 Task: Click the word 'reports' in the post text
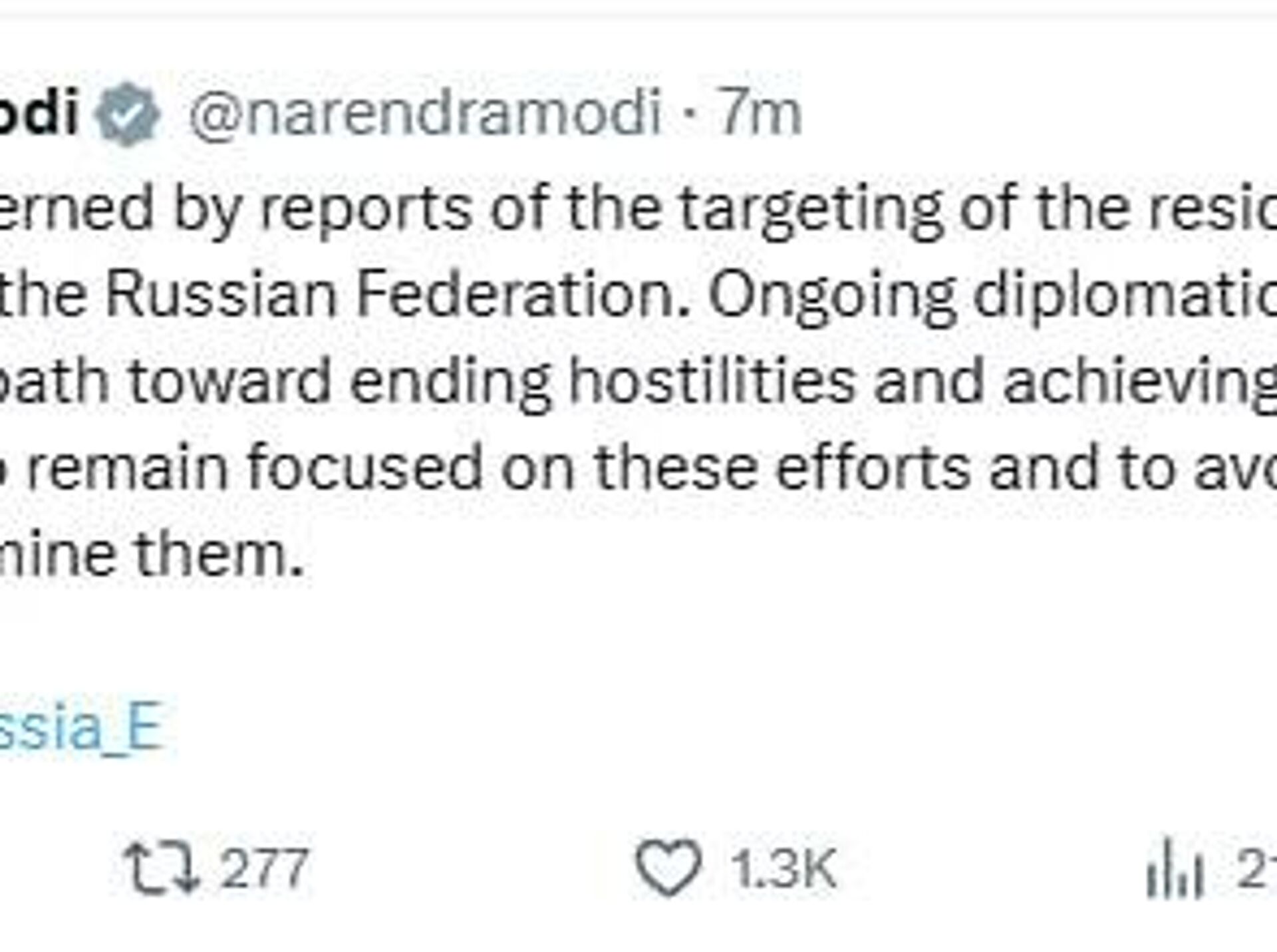366,210
